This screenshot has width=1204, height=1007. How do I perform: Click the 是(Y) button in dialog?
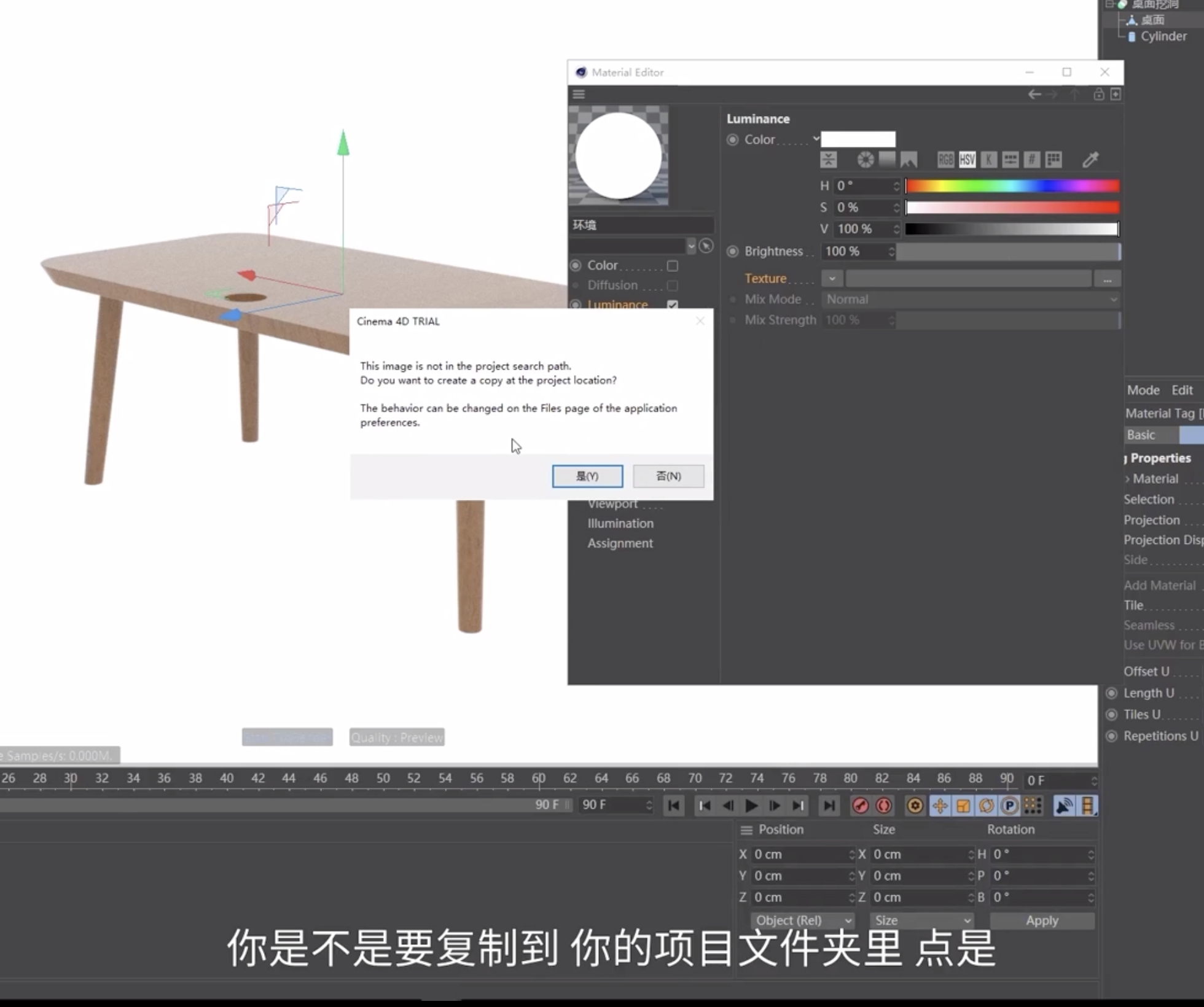point(587,476)
